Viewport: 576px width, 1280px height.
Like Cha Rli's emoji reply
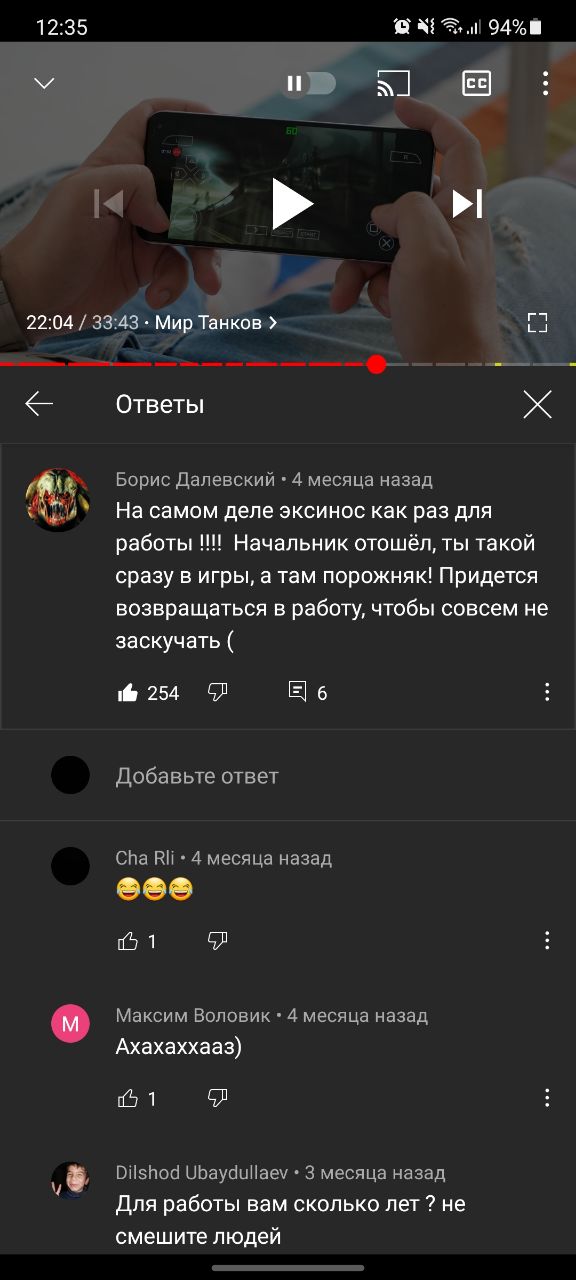(x=128, y=941)
